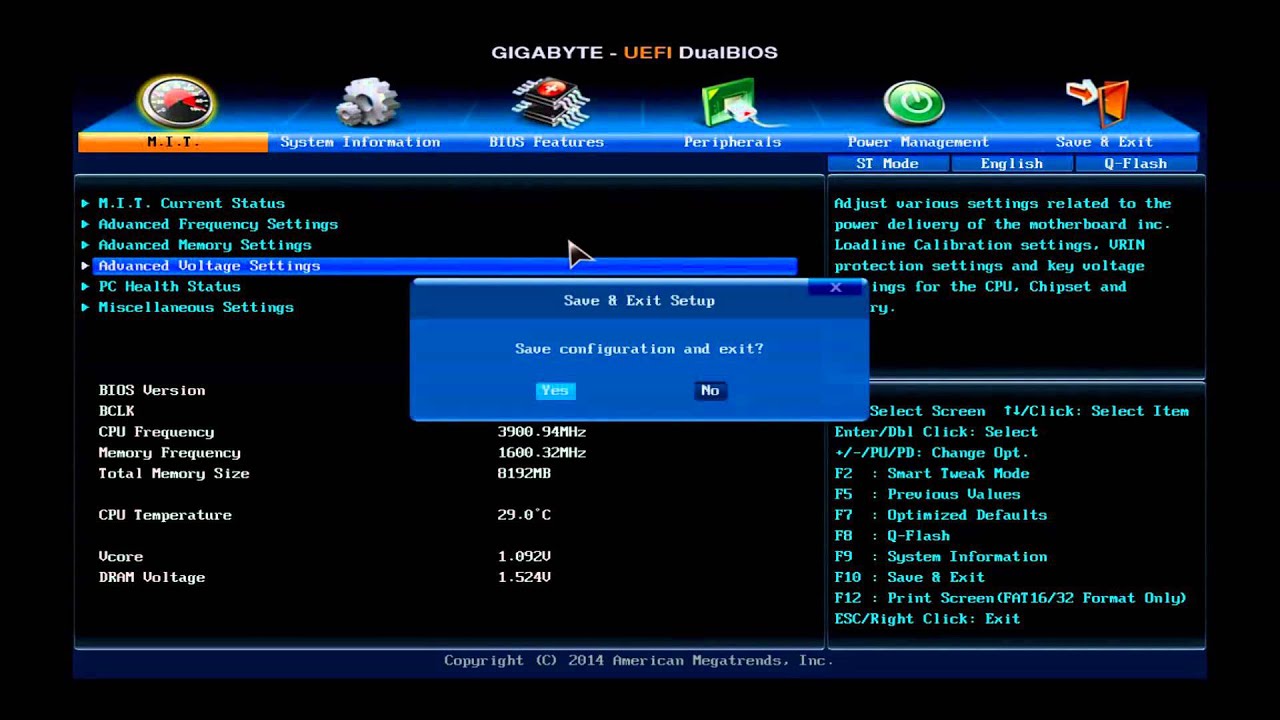Viewport: 1280px width, 720px height.
Task: Open the System Information tab
Action: [360, 142]
